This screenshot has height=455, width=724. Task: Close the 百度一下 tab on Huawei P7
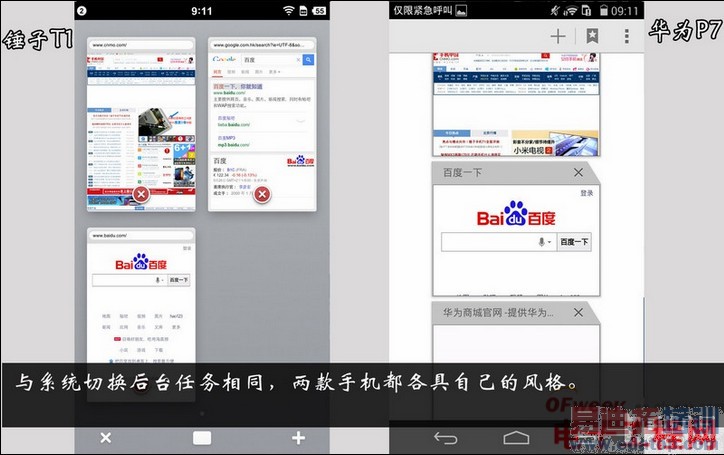[578, 172]
